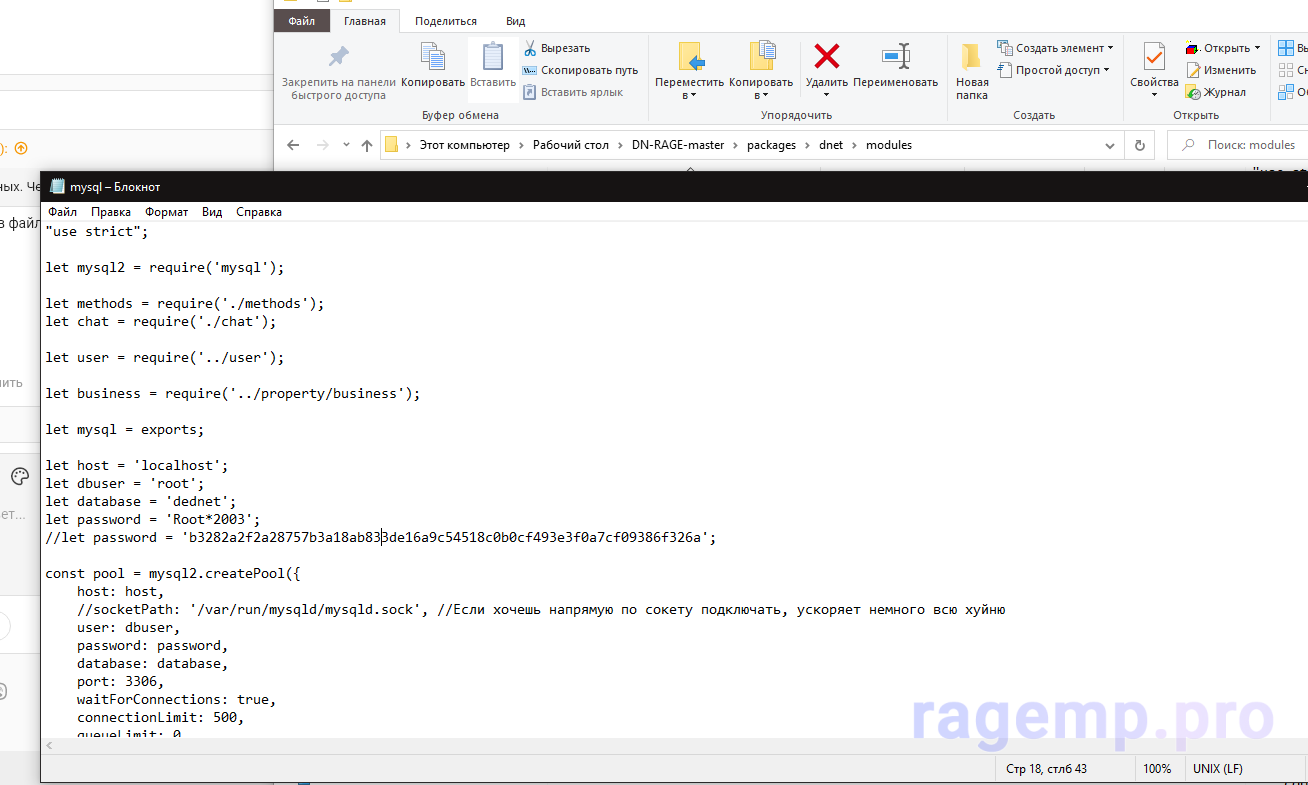
Task: Click the Cut scissors icon
Action: pyautogui.click(x=530, y=48)
